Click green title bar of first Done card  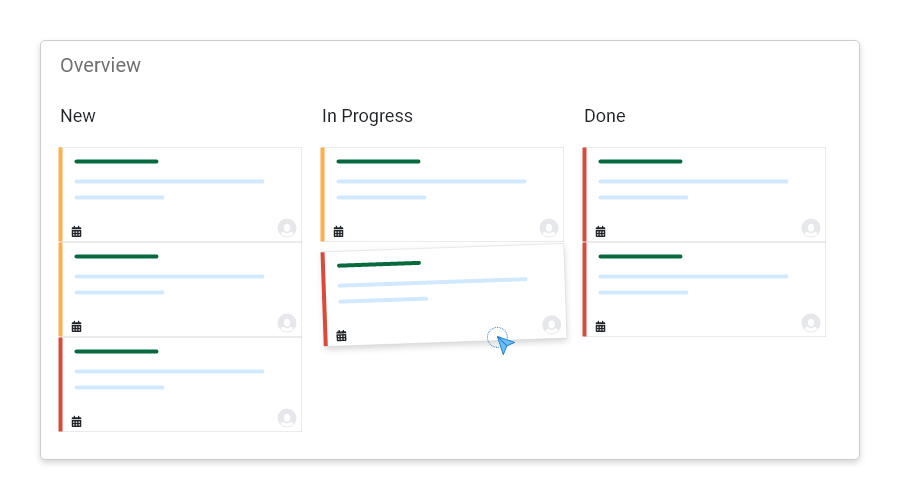click(640, 161)
